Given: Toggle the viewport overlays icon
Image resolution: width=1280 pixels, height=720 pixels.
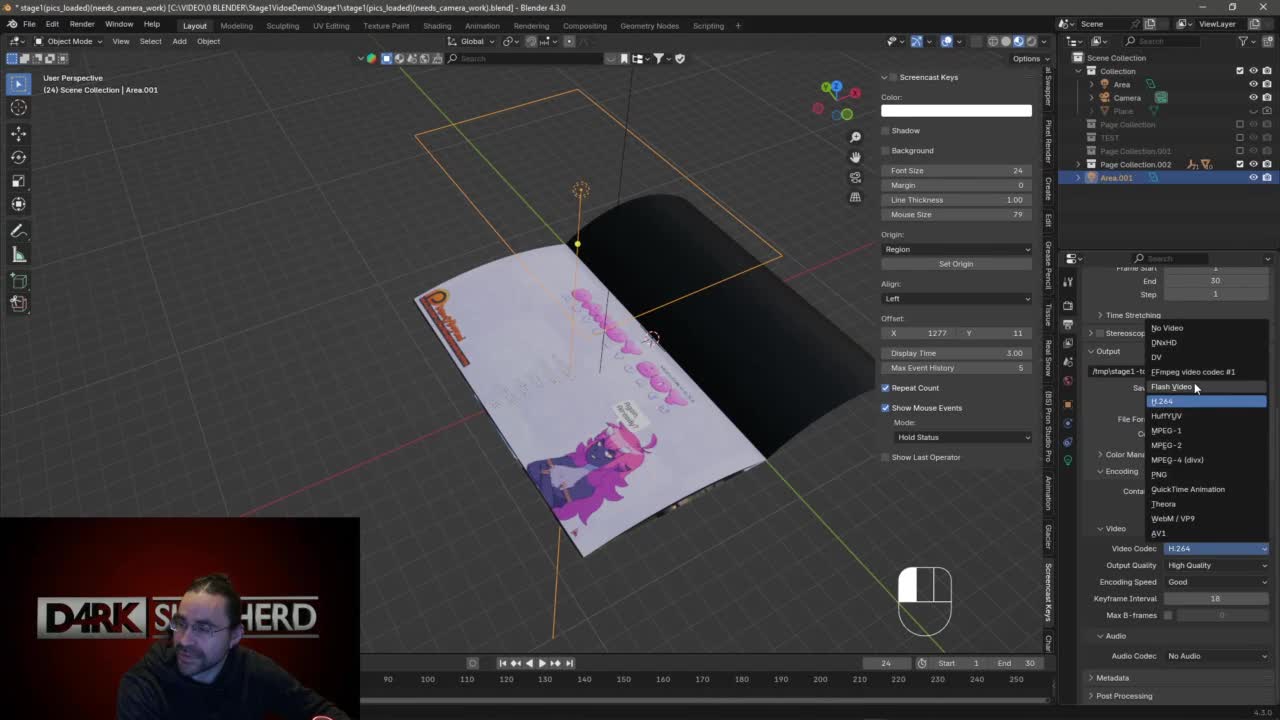Looking at the screenshot, I should [x=947, y=41].
